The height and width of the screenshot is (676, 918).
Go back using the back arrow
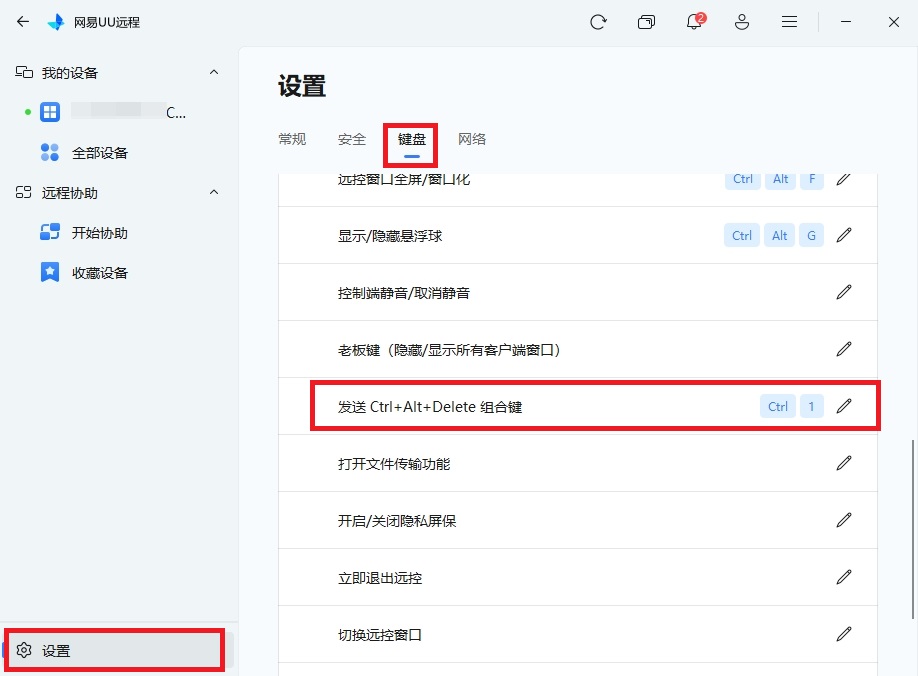tap(23, 22)
